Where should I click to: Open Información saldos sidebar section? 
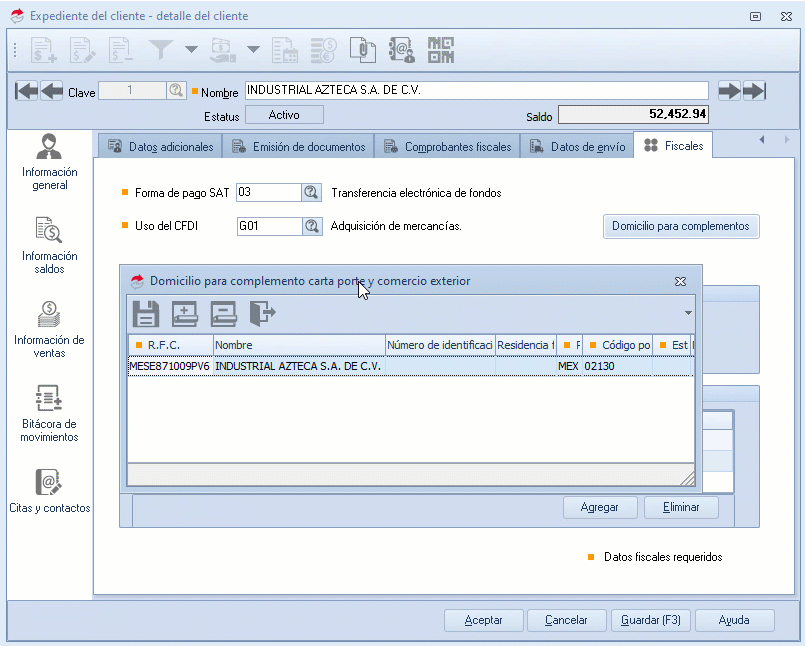pos(49,246)
